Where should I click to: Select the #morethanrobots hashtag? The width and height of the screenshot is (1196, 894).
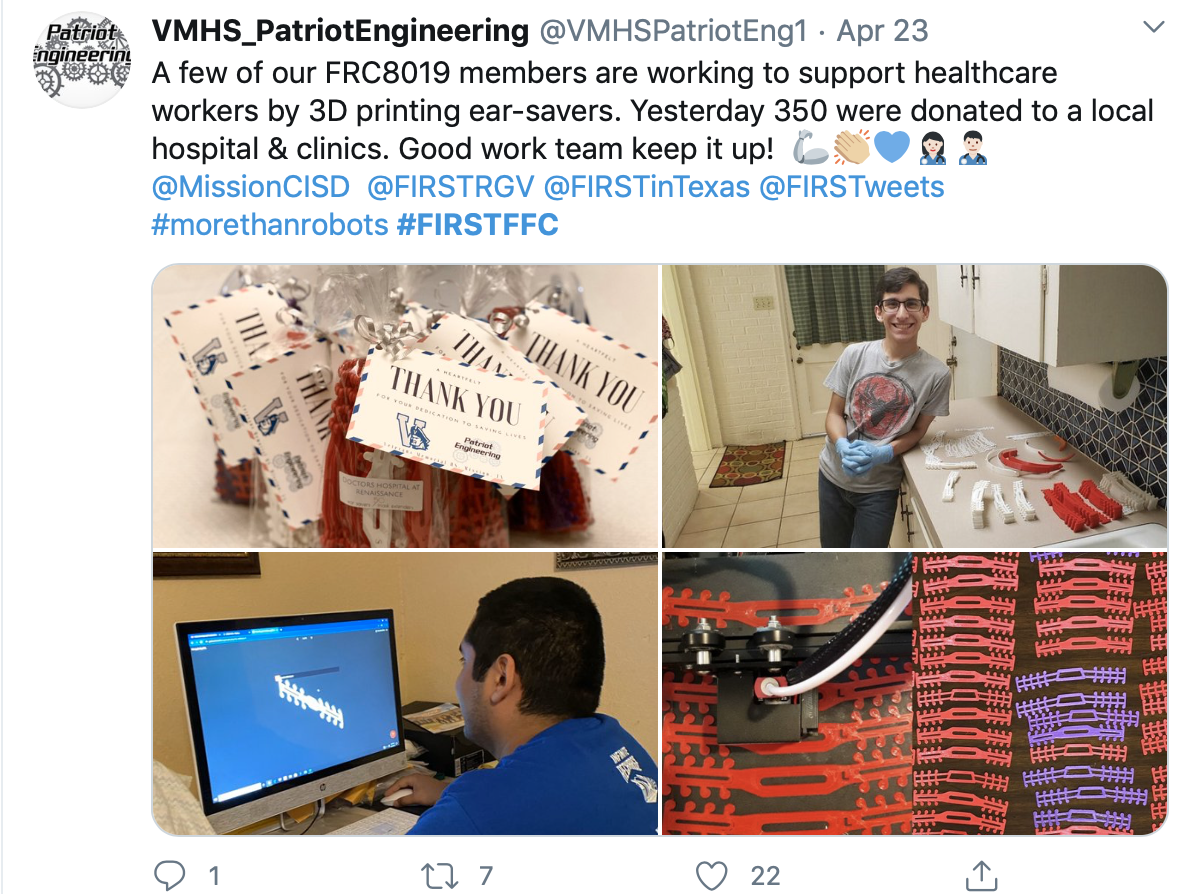270,225
